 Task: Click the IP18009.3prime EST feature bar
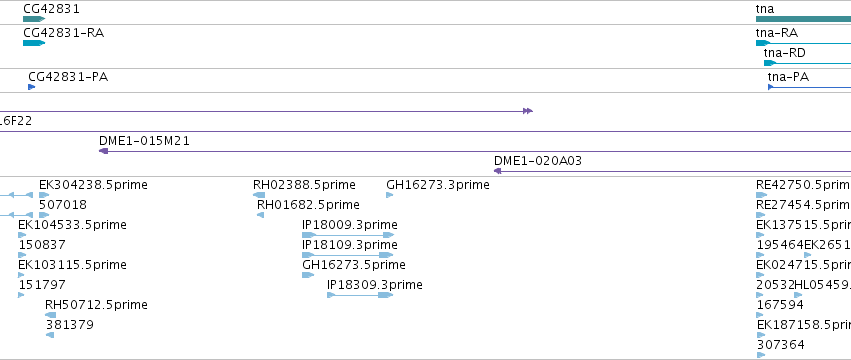[348, 235]
